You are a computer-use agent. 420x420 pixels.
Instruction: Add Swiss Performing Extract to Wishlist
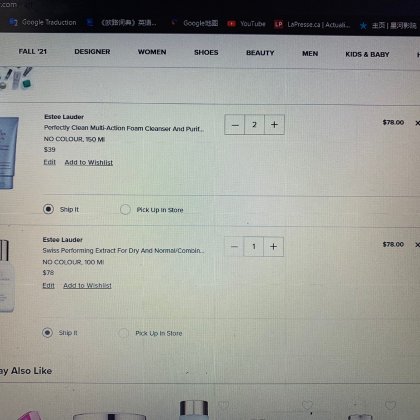click(87, 286)
